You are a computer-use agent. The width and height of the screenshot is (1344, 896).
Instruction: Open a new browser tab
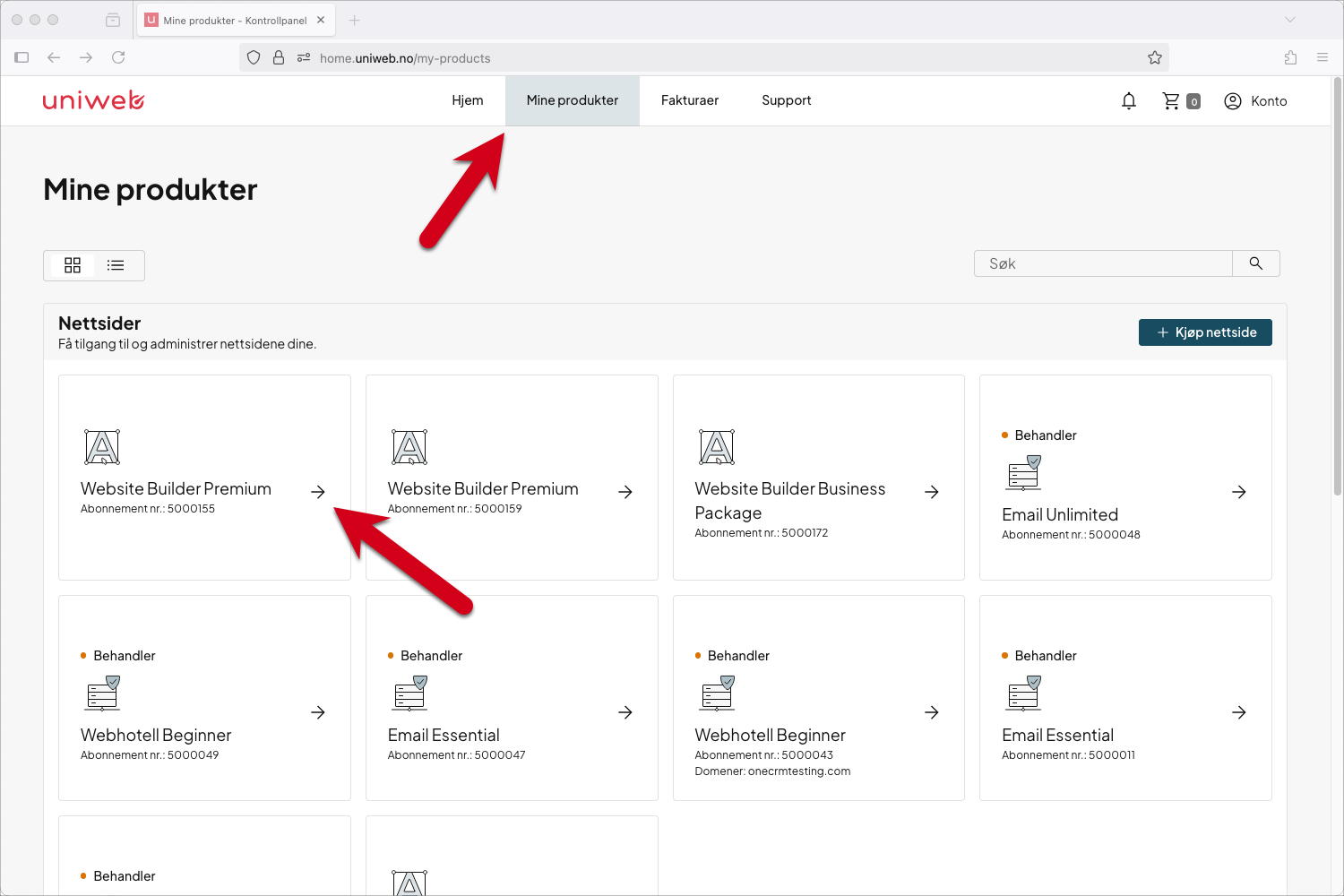pyautogui.click(x=355, y=20)
